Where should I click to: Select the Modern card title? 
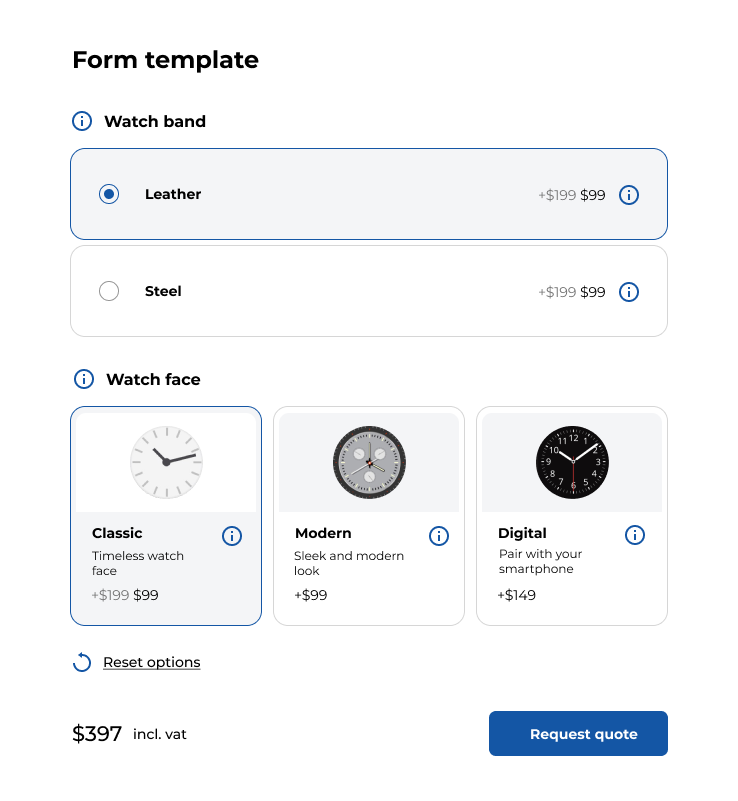tap(323, 533)
